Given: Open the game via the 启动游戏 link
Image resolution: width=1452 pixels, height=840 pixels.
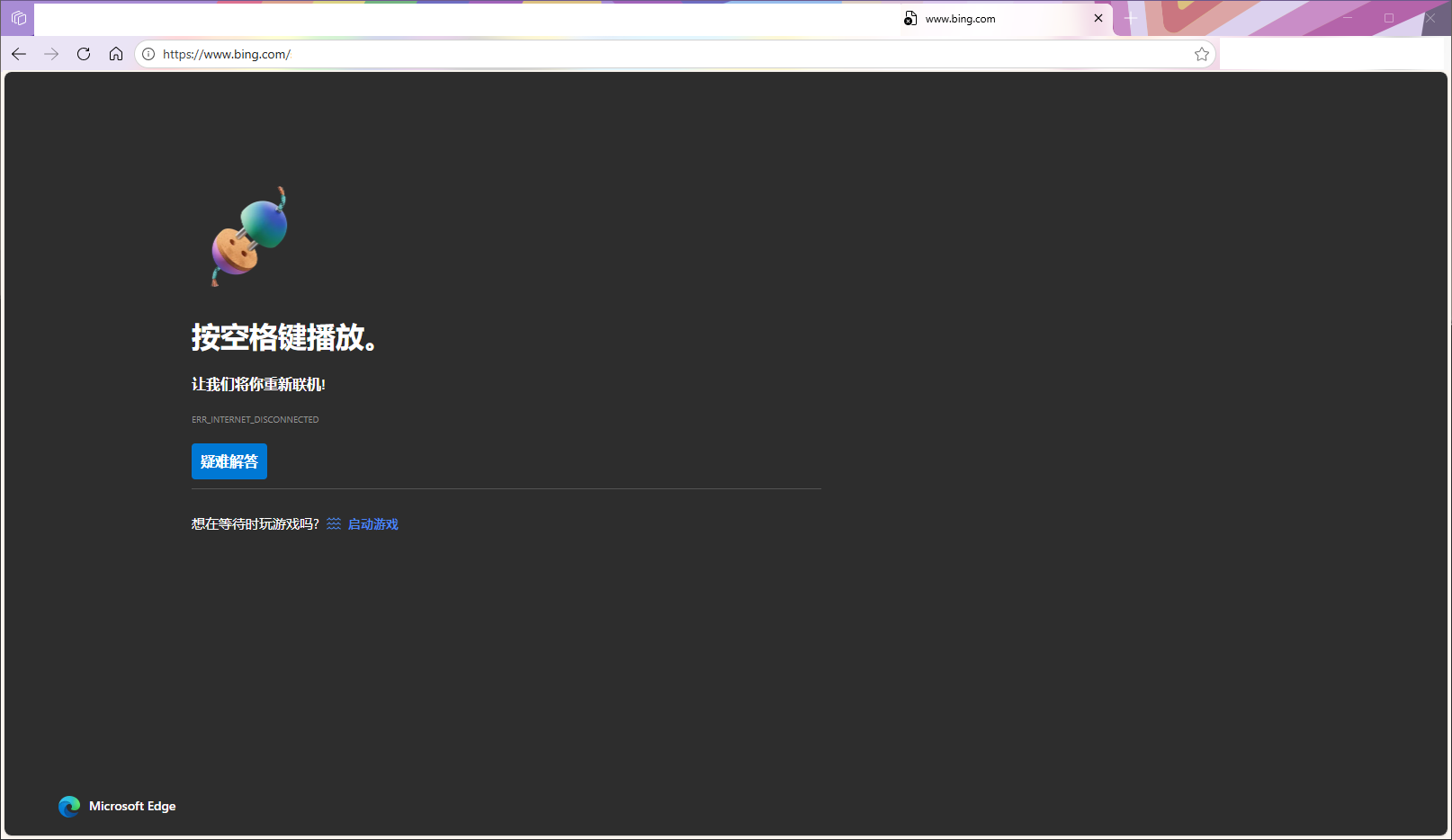Looking at the screenshot, I should tap(372, 523).
